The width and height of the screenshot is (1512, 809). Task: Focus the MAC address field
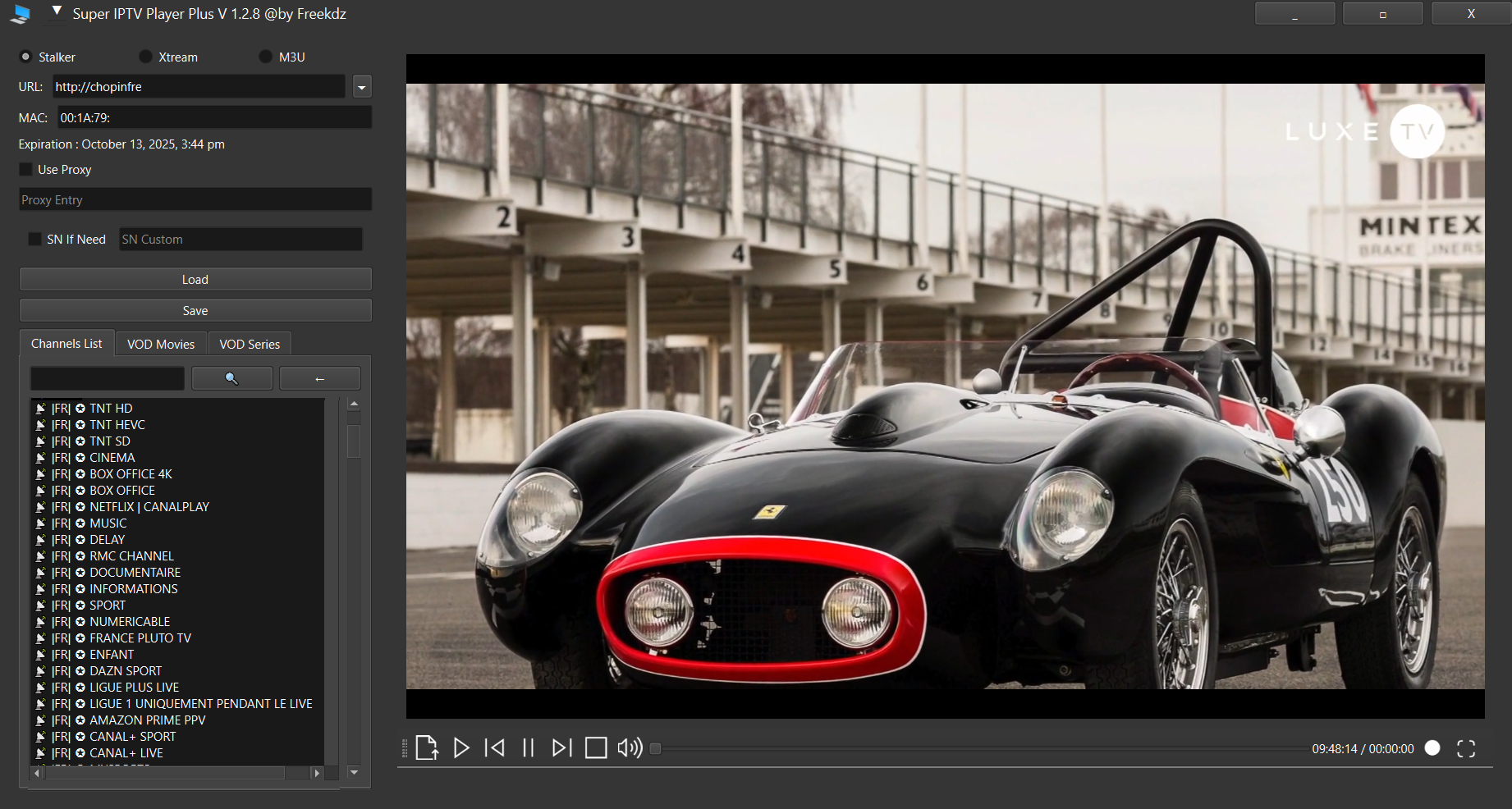point(215,117)
